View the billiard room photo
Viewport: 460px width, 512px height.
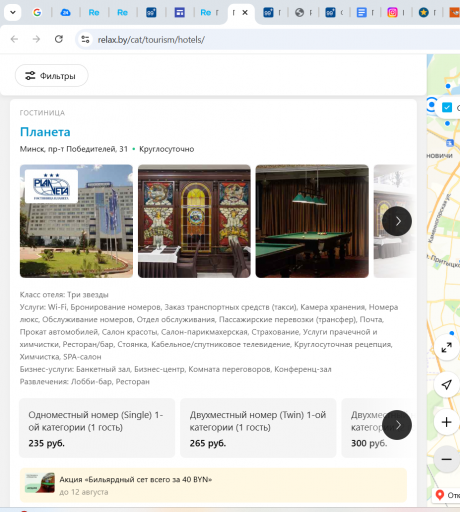click(x=312, y=221)
